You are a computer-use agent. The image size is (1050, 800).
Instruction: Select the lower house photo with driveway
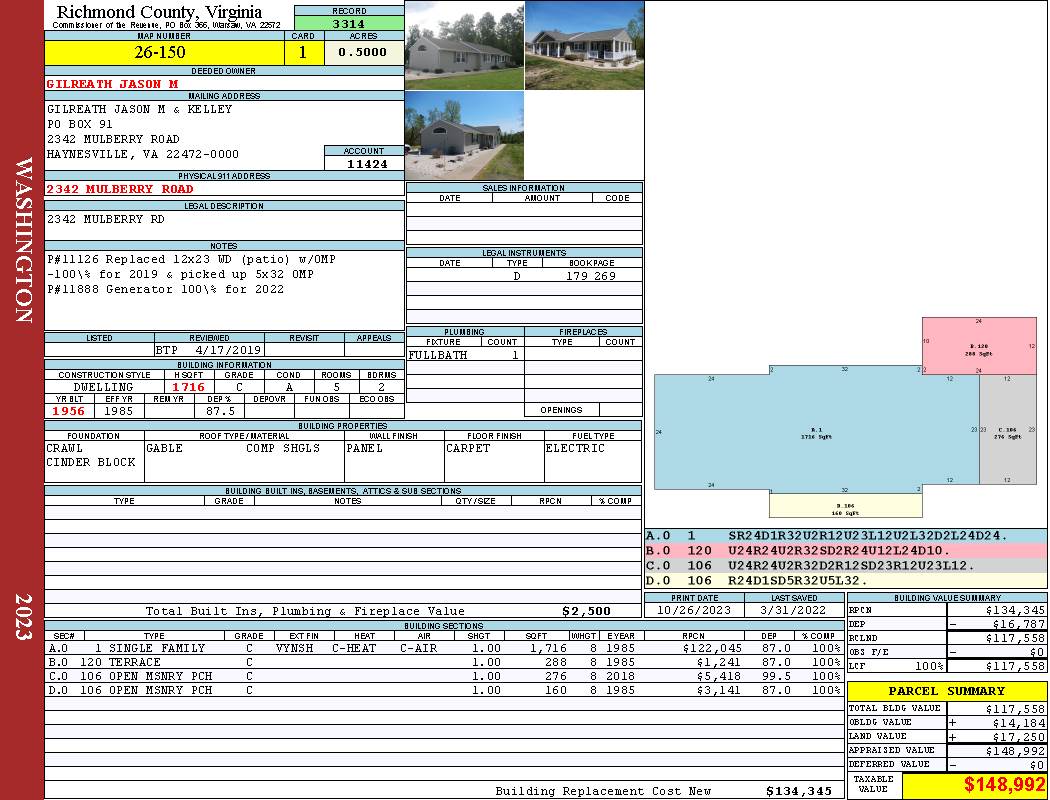pos(464,135)
